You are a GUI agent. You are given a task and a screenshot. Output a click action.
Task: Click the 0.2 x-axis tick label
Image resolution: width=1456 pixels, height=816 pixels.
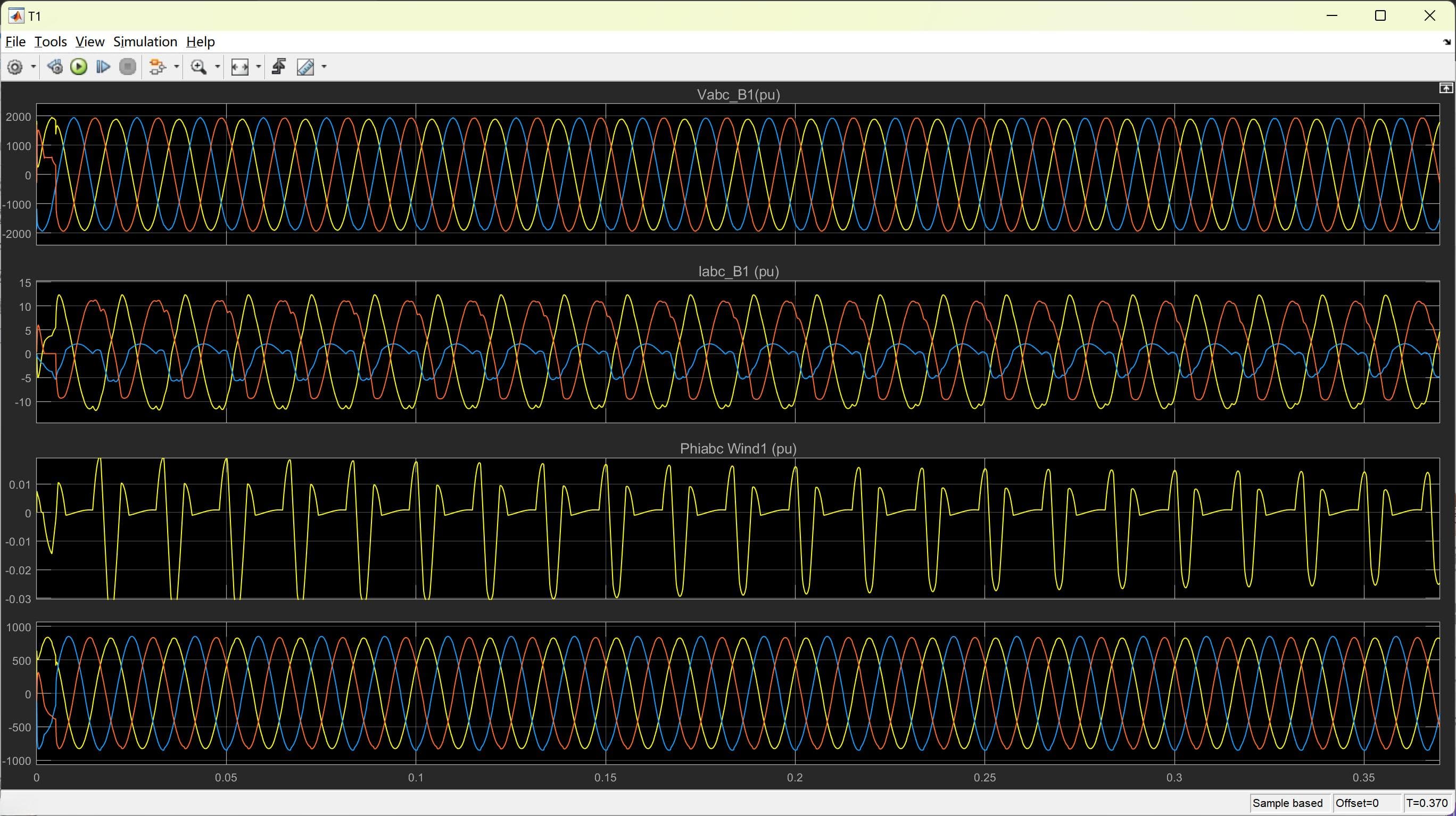795,778
